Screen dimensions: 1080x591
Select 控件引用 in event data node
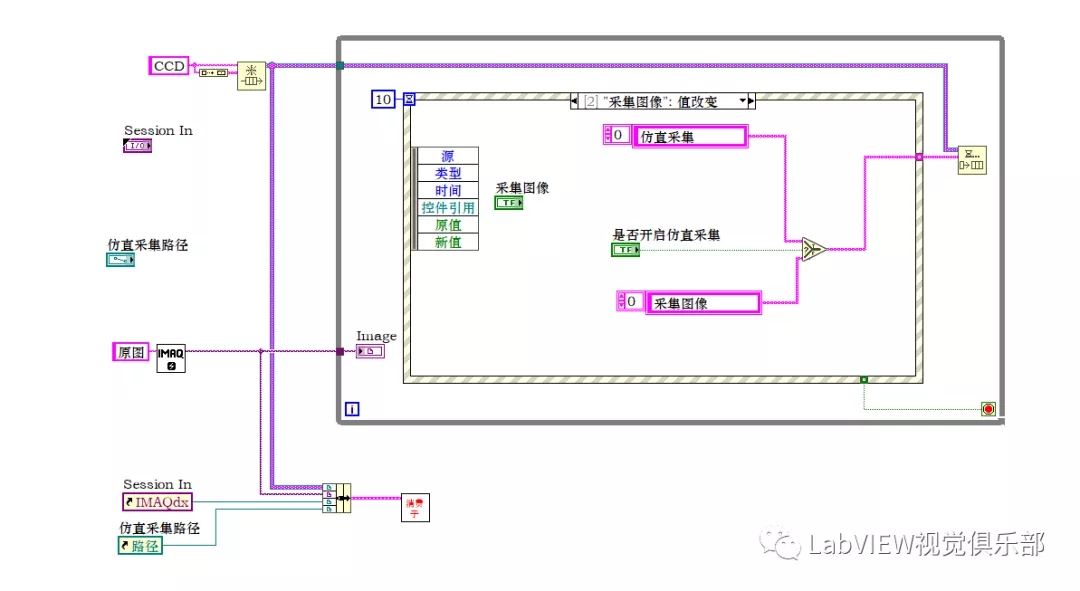447,207
